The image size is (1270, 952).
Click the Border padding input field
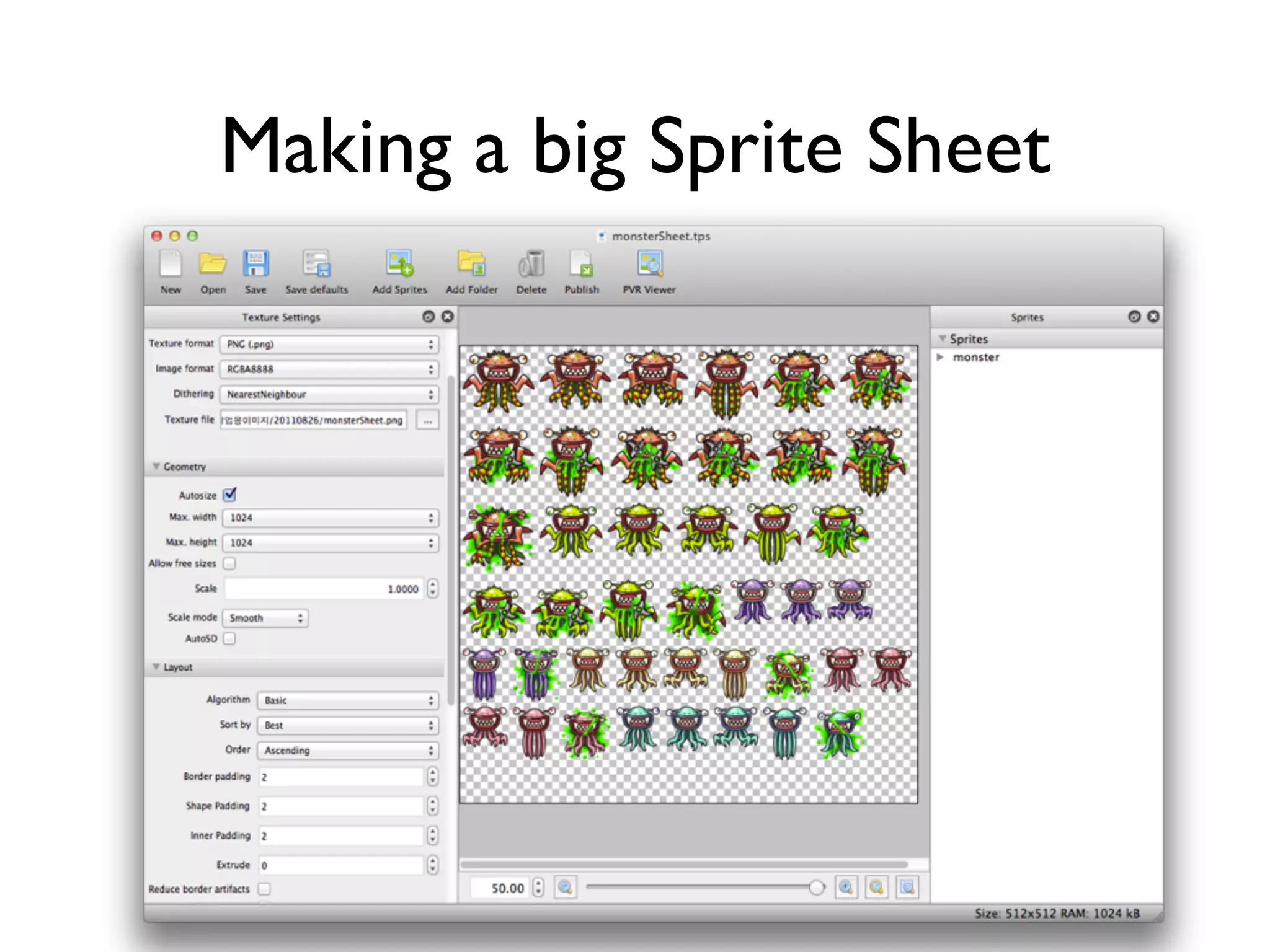[341, 777]
